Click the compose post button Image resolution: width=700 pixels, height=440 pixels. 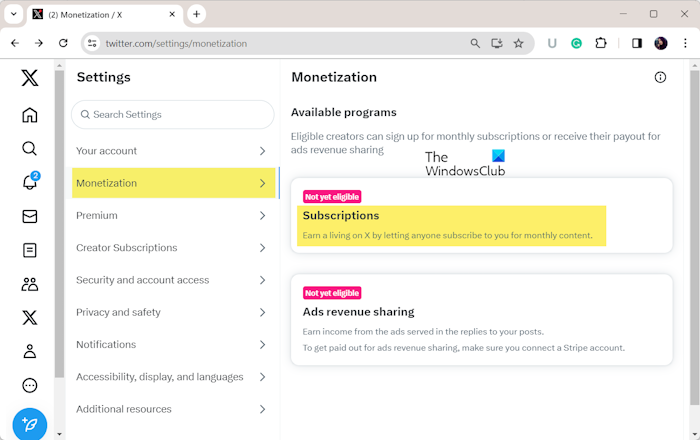(30, 424)
